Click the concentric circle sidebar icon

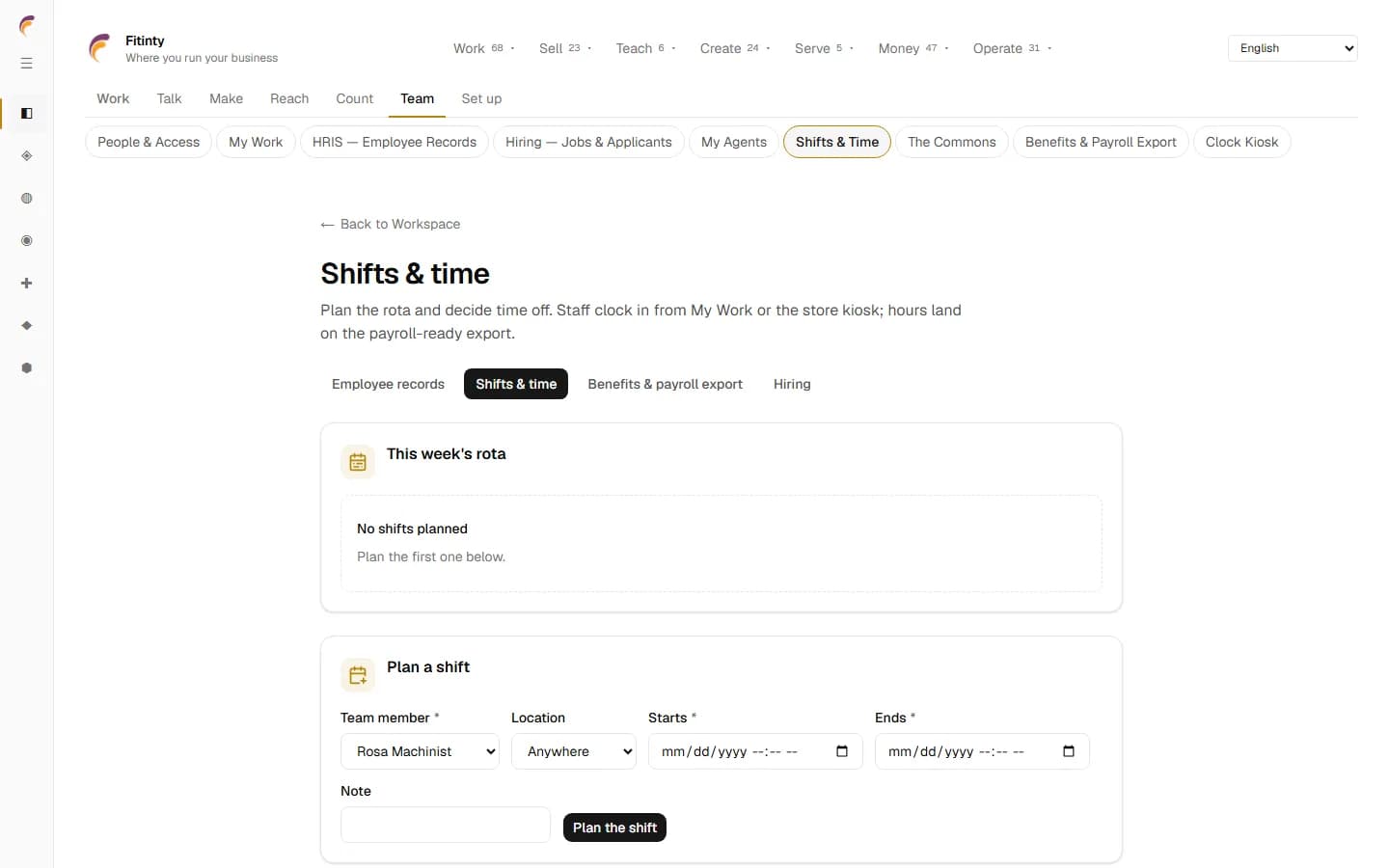(x=27, y=241)
